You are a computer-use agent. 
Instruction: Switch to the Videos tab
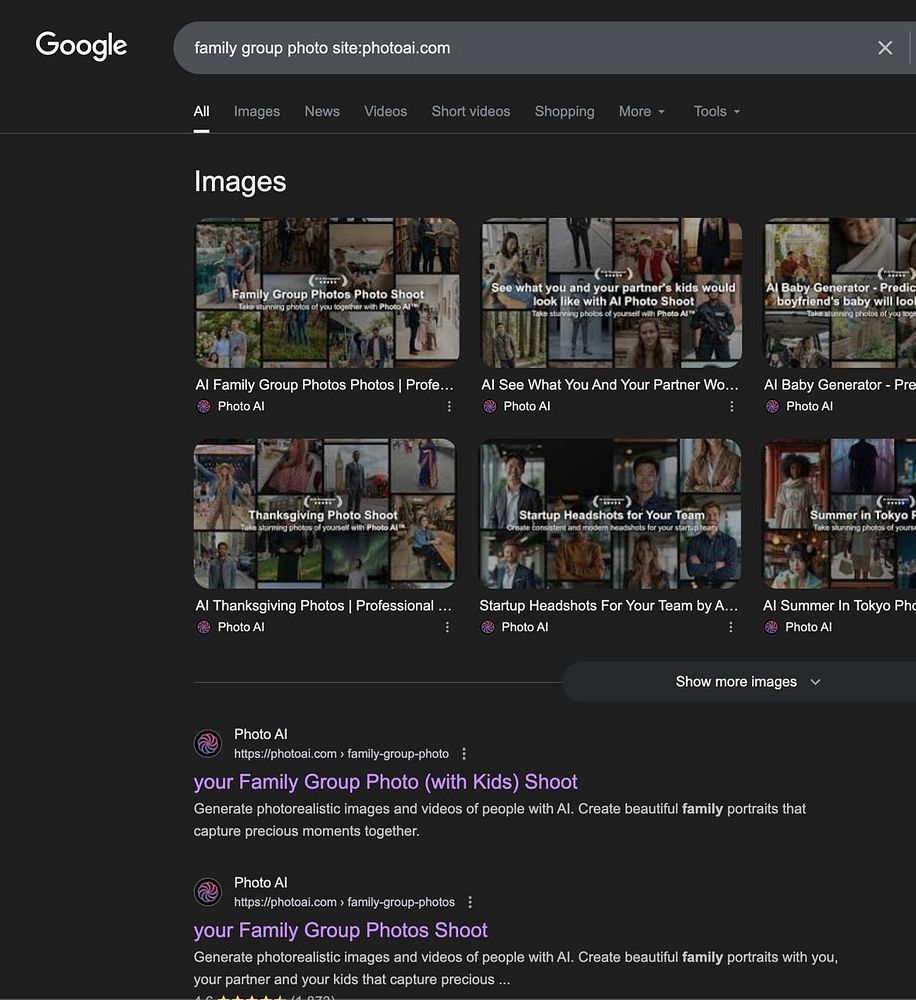(x=385, y=111)
